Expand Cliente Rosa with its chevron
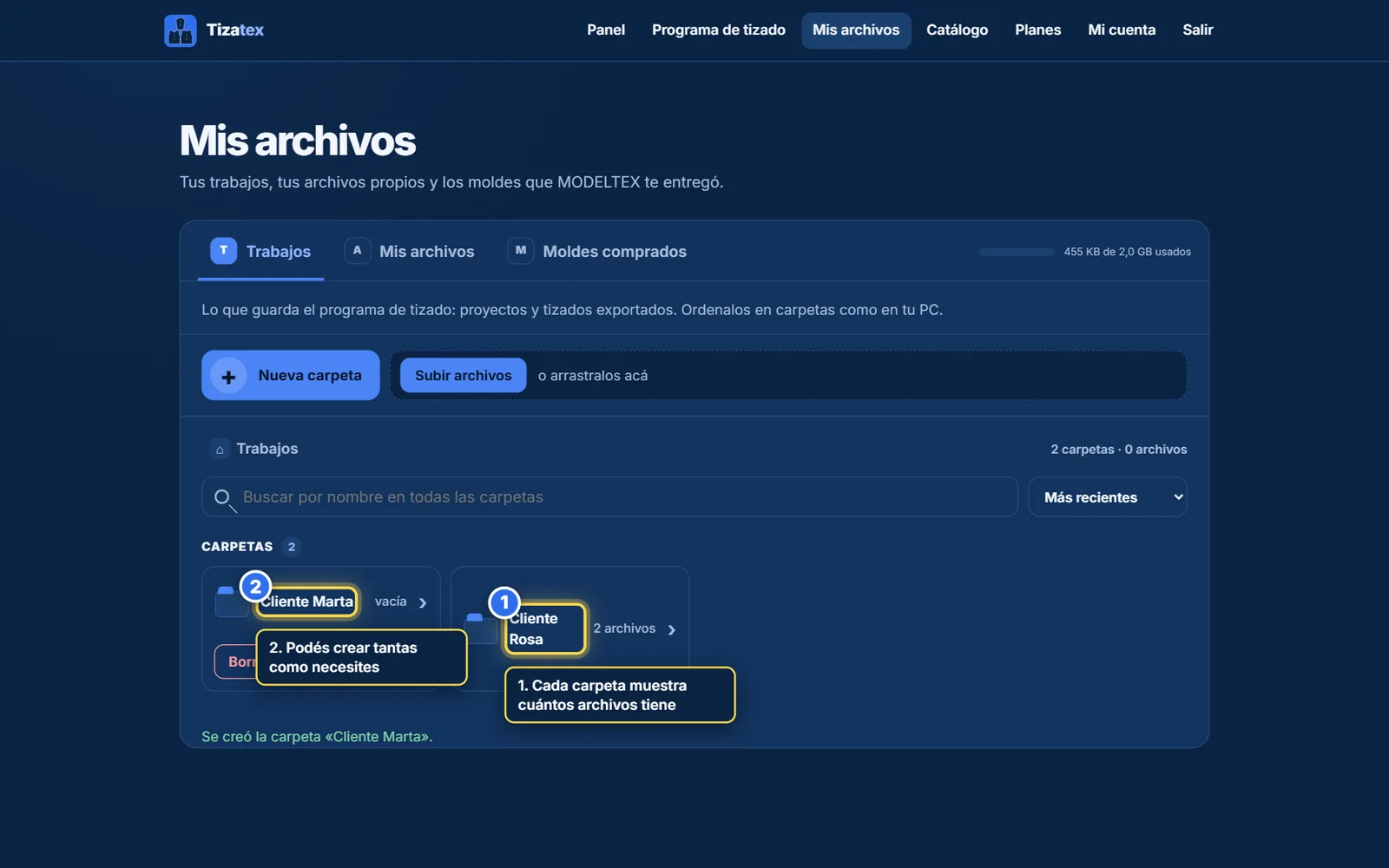1389x868 pixels. (671, 630)
